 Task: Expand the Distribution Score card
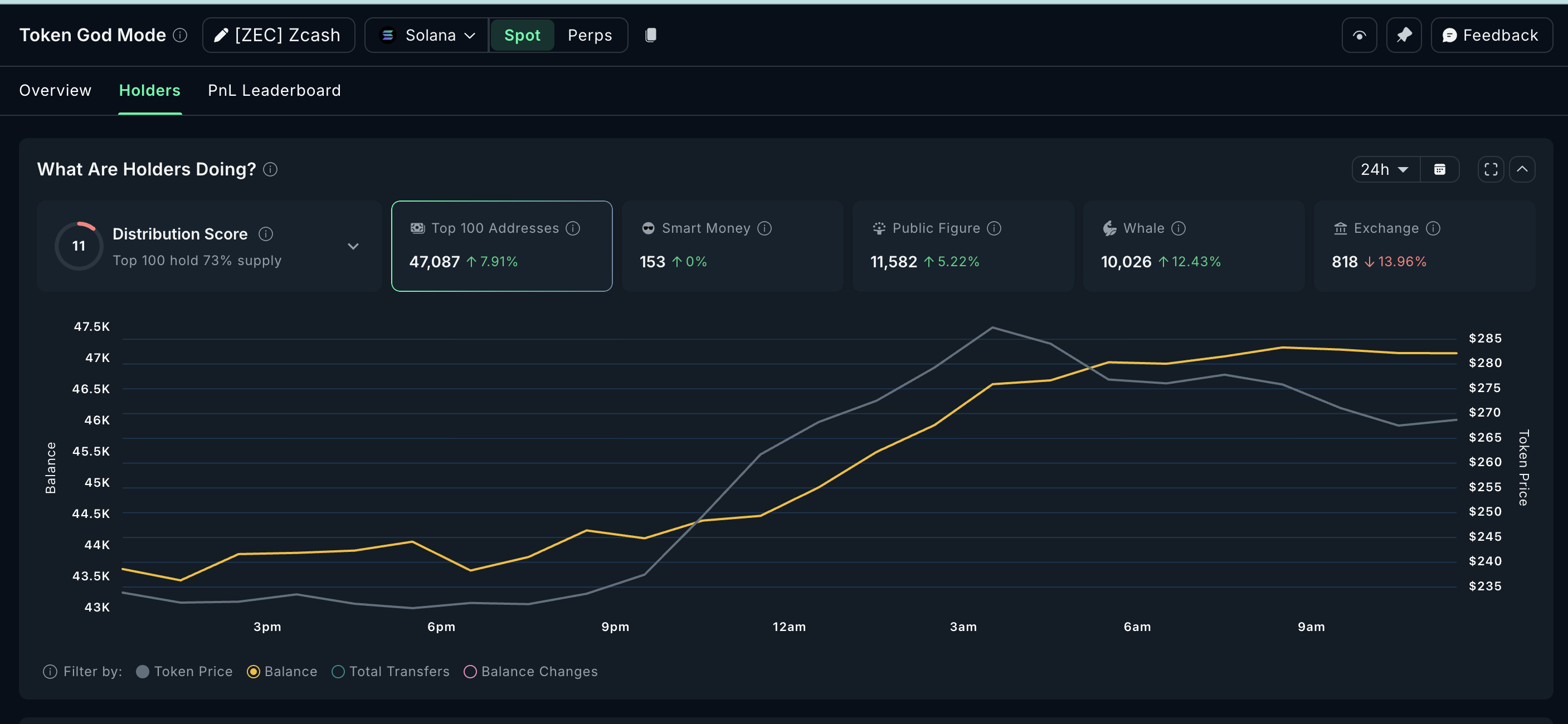pos(353,246)
